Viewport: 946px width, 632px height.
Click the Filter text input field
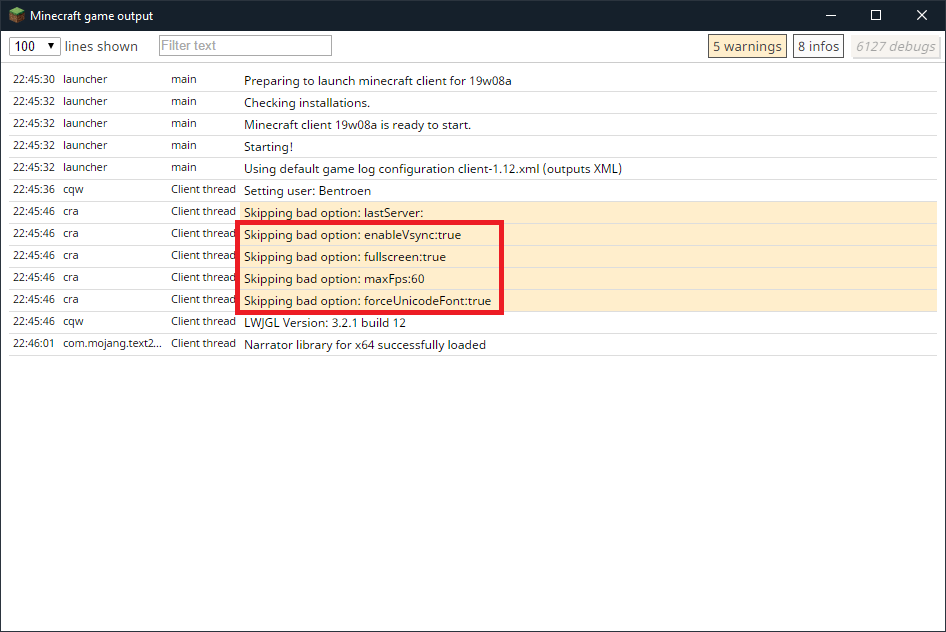(245, 46)
